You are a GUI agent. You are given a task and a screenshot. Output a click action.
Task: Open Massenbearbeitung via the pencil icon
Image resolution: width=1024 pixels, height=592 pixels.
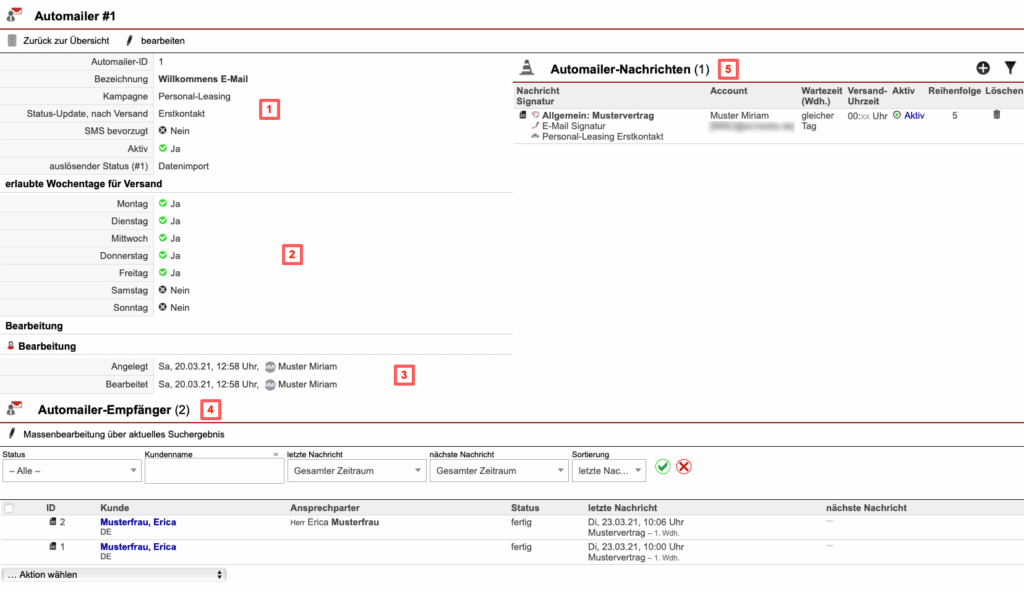click(x=11, y=434)
